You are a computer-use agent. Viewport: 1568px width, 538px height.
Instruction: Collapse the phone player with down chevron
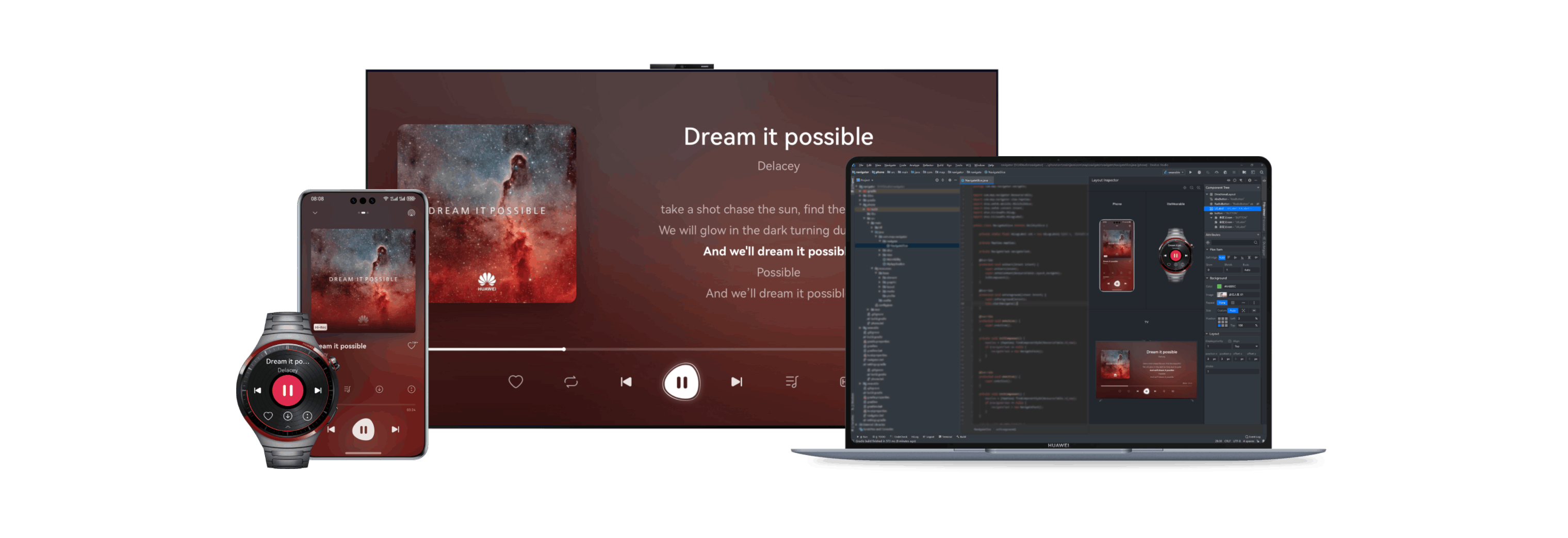coord(315,213)
